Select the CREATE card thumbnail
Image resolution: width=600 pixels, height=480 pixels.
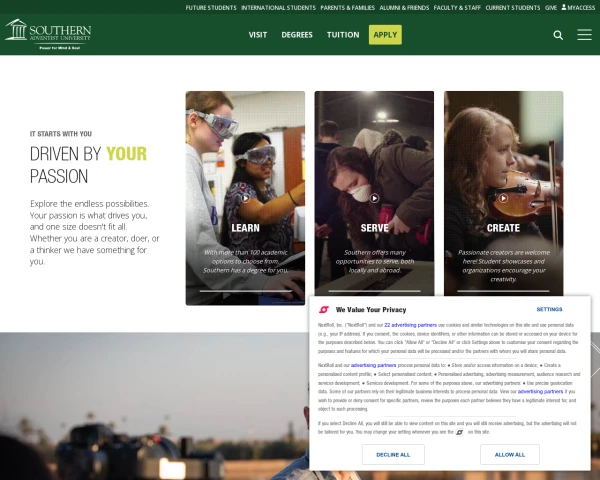[x=504, y=194]
